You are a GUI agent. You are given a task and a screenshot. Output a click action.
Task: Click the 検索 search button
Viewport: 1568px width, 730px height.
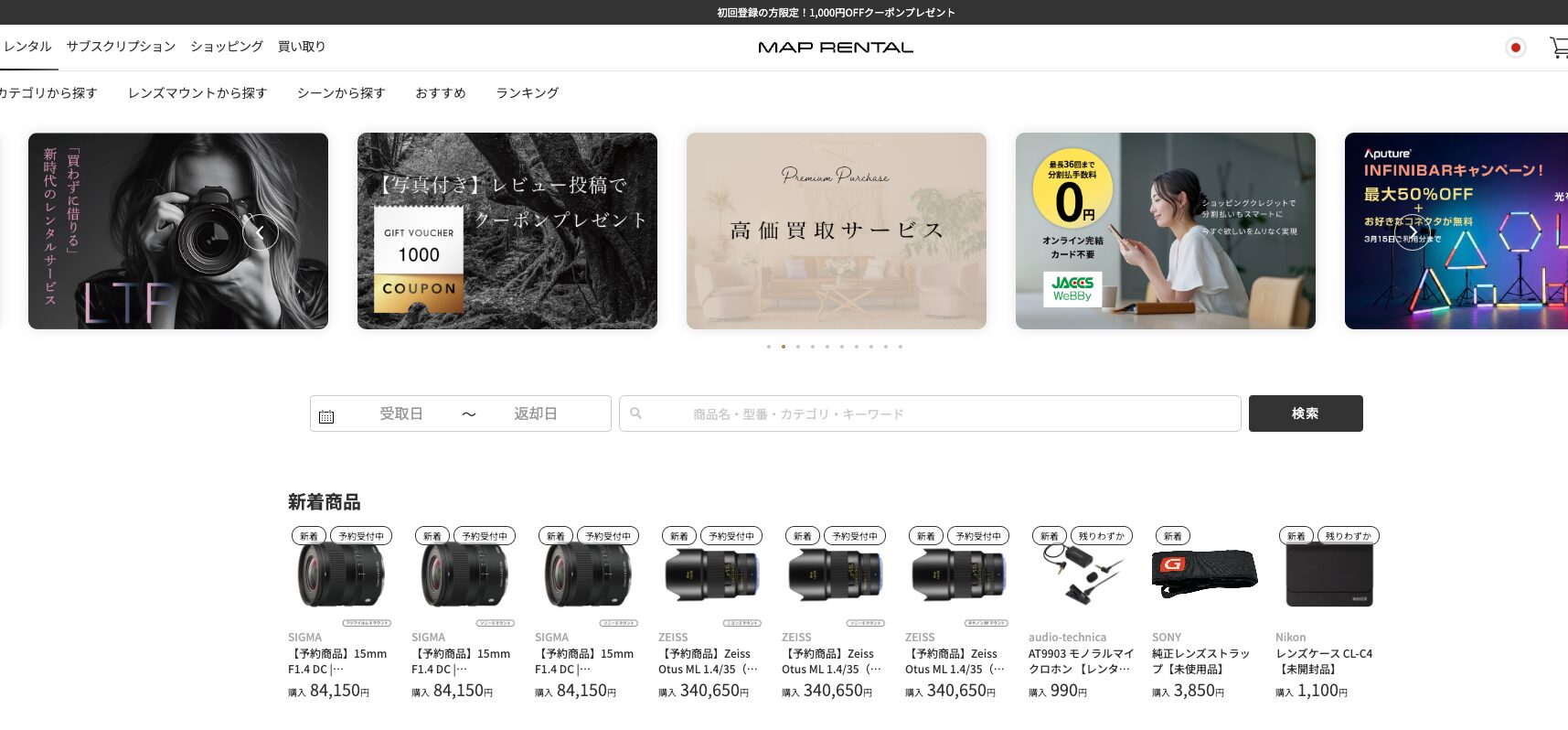tap(1306, 413)
